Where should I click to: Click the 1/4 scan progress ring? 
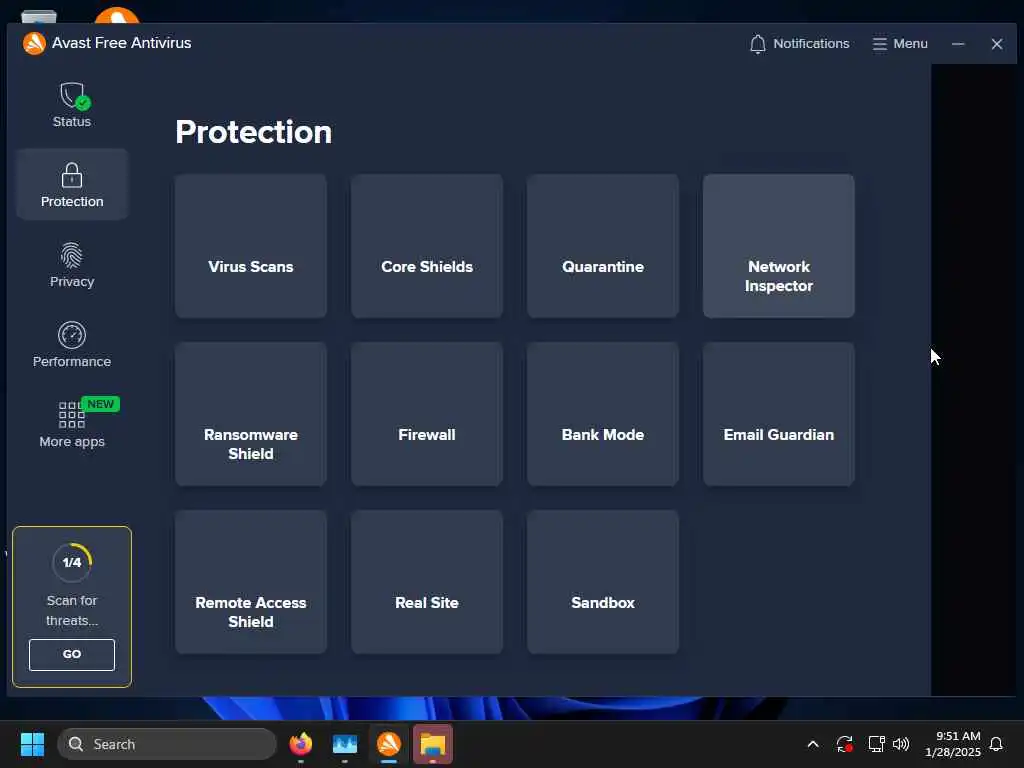tap(72, 562)
